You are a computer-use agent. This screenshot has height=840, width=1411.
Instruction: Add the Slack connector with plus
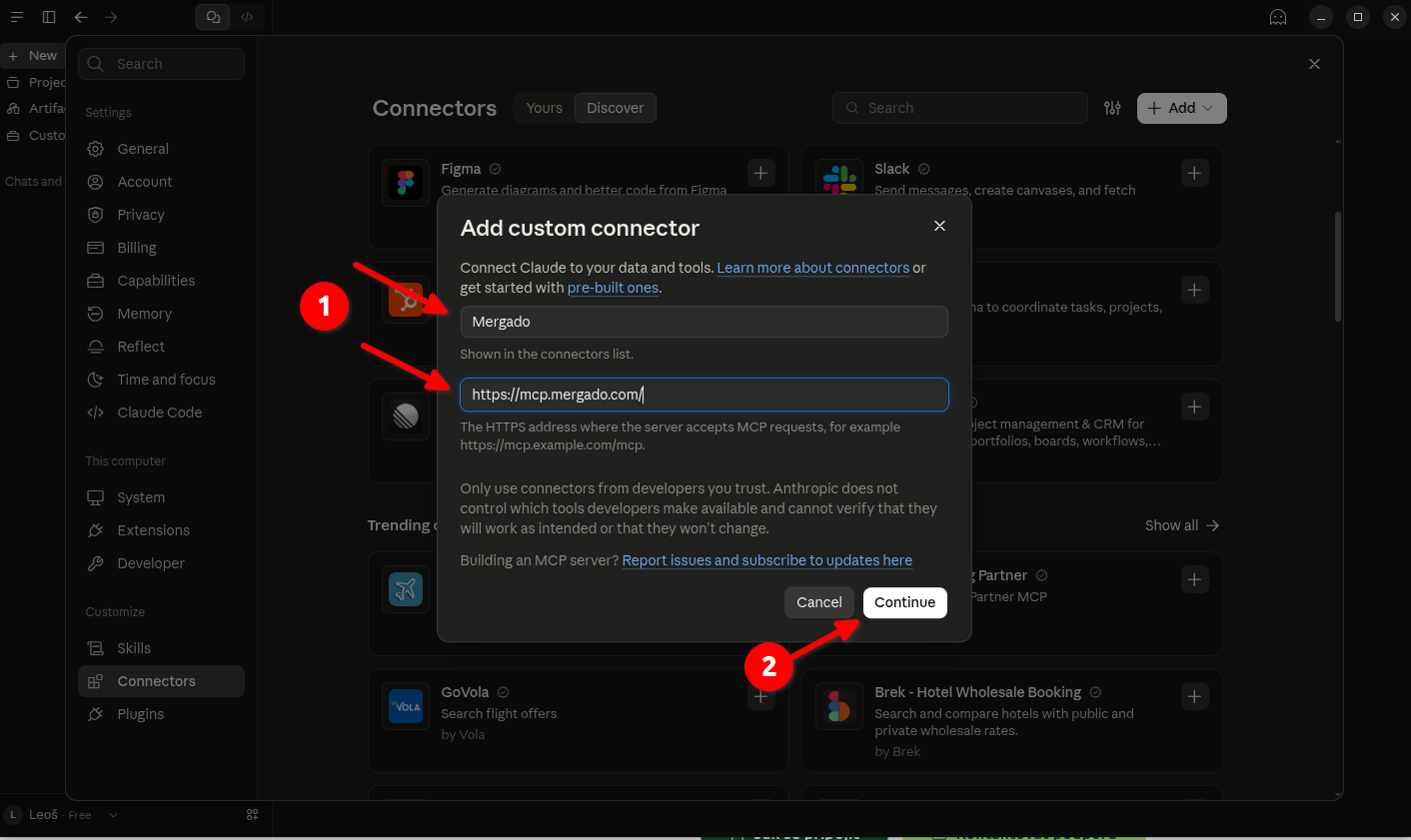(x=1194, y=173)
